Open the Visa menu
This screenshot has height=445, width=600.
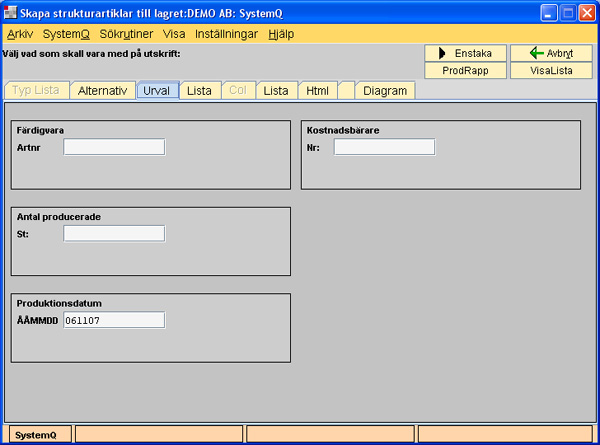(174, 33)
